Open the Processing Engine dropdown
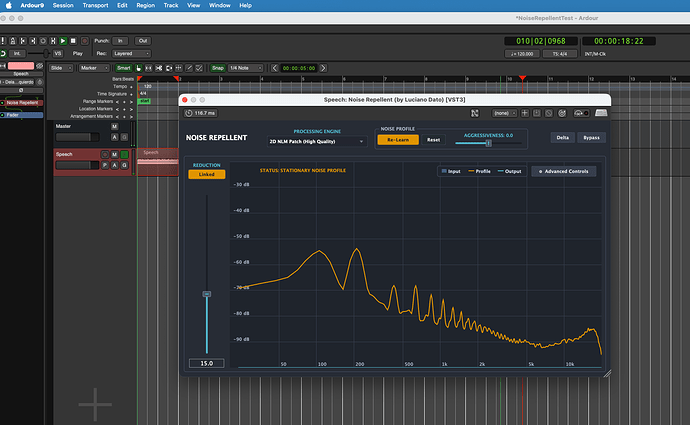Image resolution: width=690 pixels, height=425 pixels. pyautogui.click(x=316, y=142)
